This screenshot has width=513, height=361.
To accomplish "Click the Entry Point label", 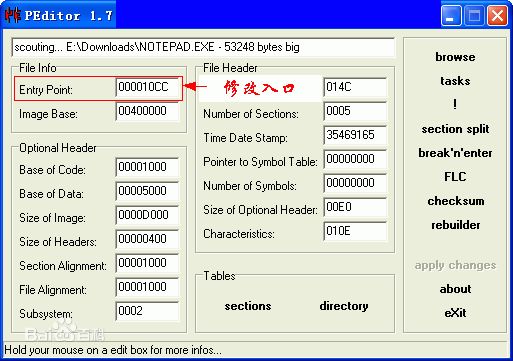I will click(x=46, y=90).
